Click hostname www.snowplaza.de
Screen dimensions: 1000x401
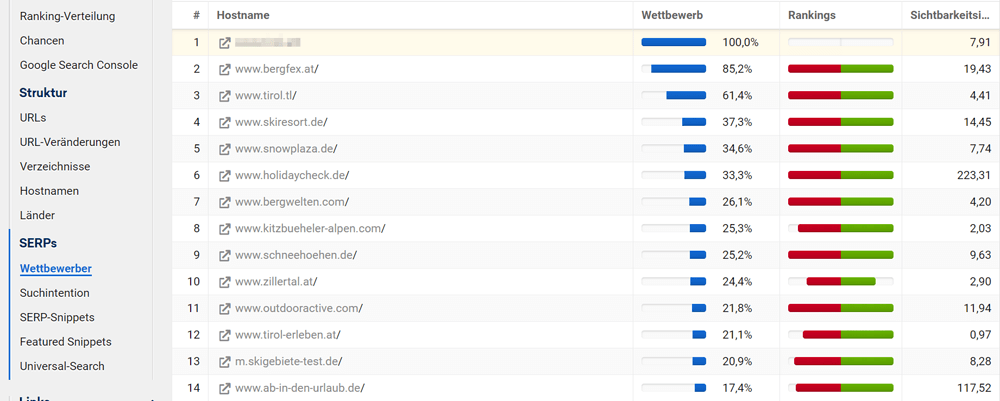(286, 149)
